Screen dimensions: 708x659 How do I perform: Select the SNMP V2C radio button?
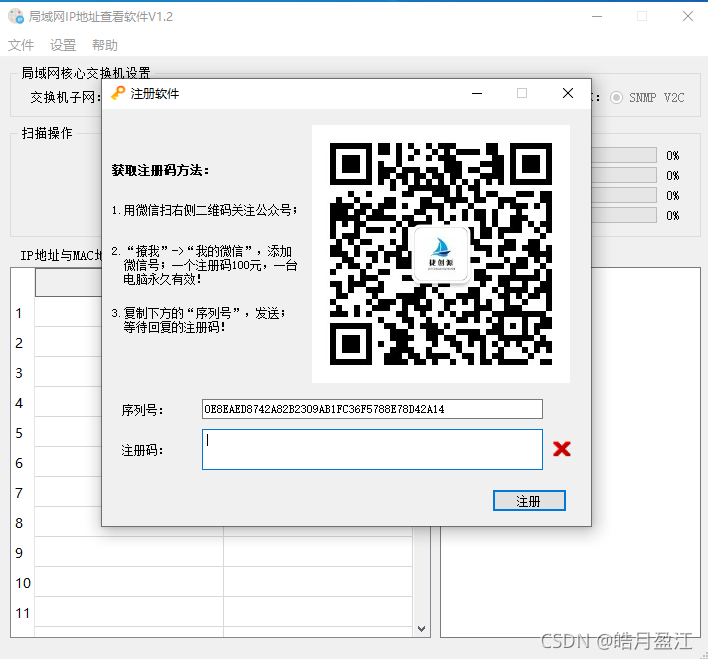[616, 98]
